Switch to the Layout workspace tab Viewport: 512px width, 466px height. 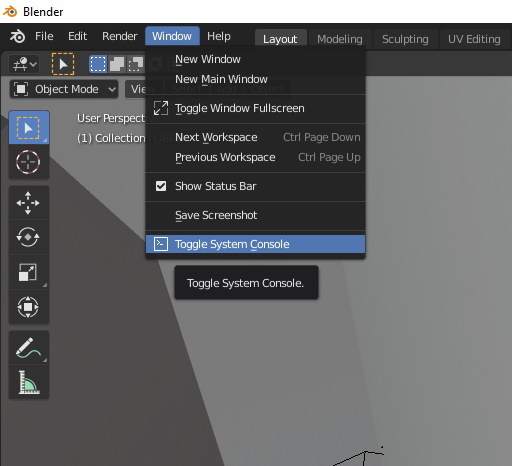(x=280, y=39)
